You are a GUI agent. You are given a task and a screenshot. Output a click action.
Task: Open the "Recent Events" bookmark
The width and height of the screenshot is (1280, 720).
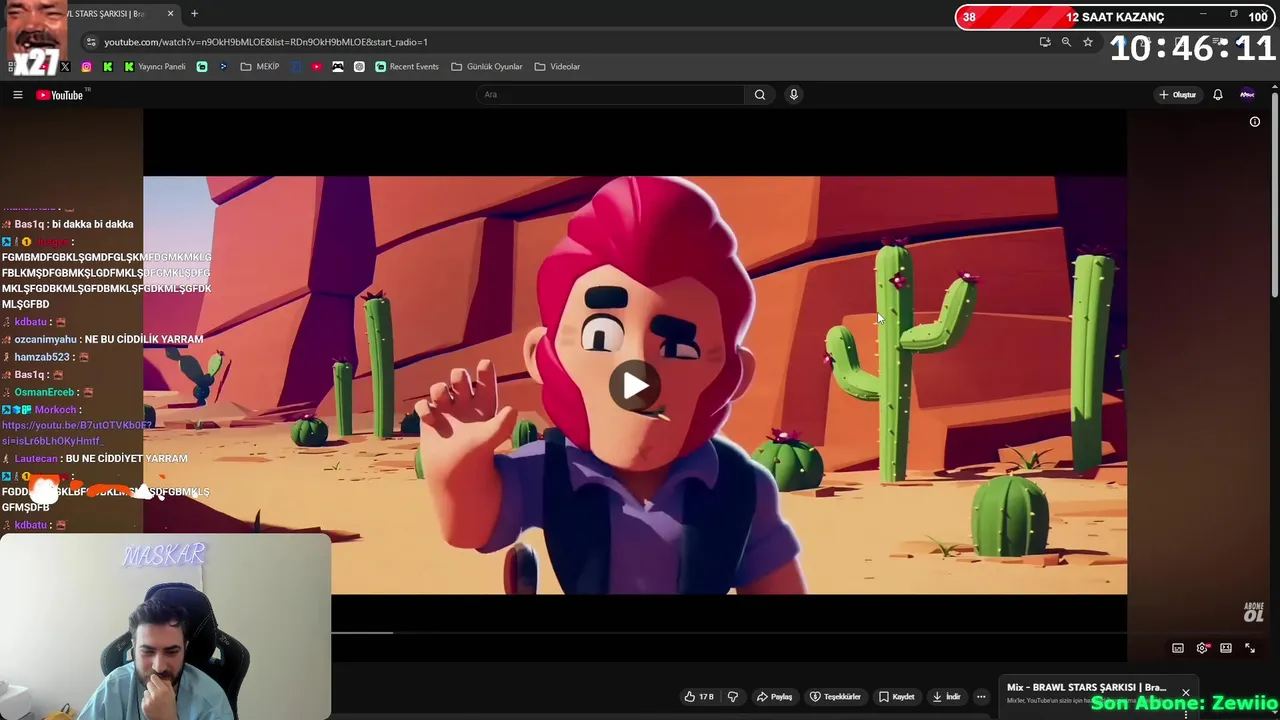click(x=407, y=67)
